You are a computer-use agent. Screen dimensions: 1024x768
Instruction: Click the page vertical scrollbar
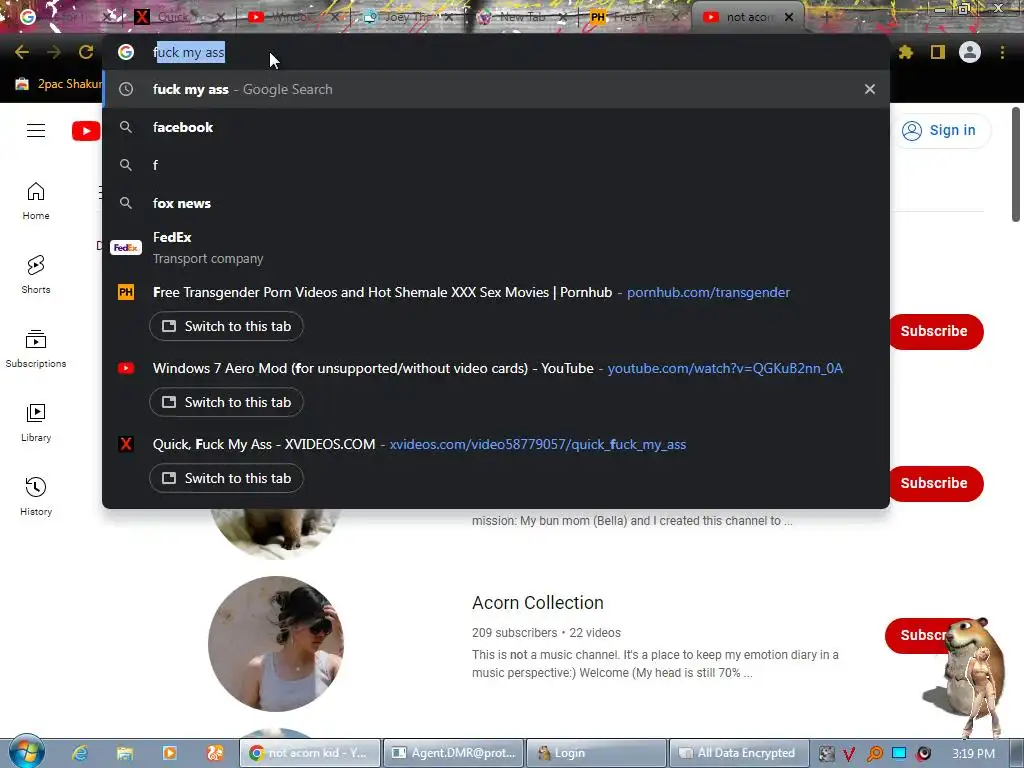pyautogui.click(x=1016, y=165)
